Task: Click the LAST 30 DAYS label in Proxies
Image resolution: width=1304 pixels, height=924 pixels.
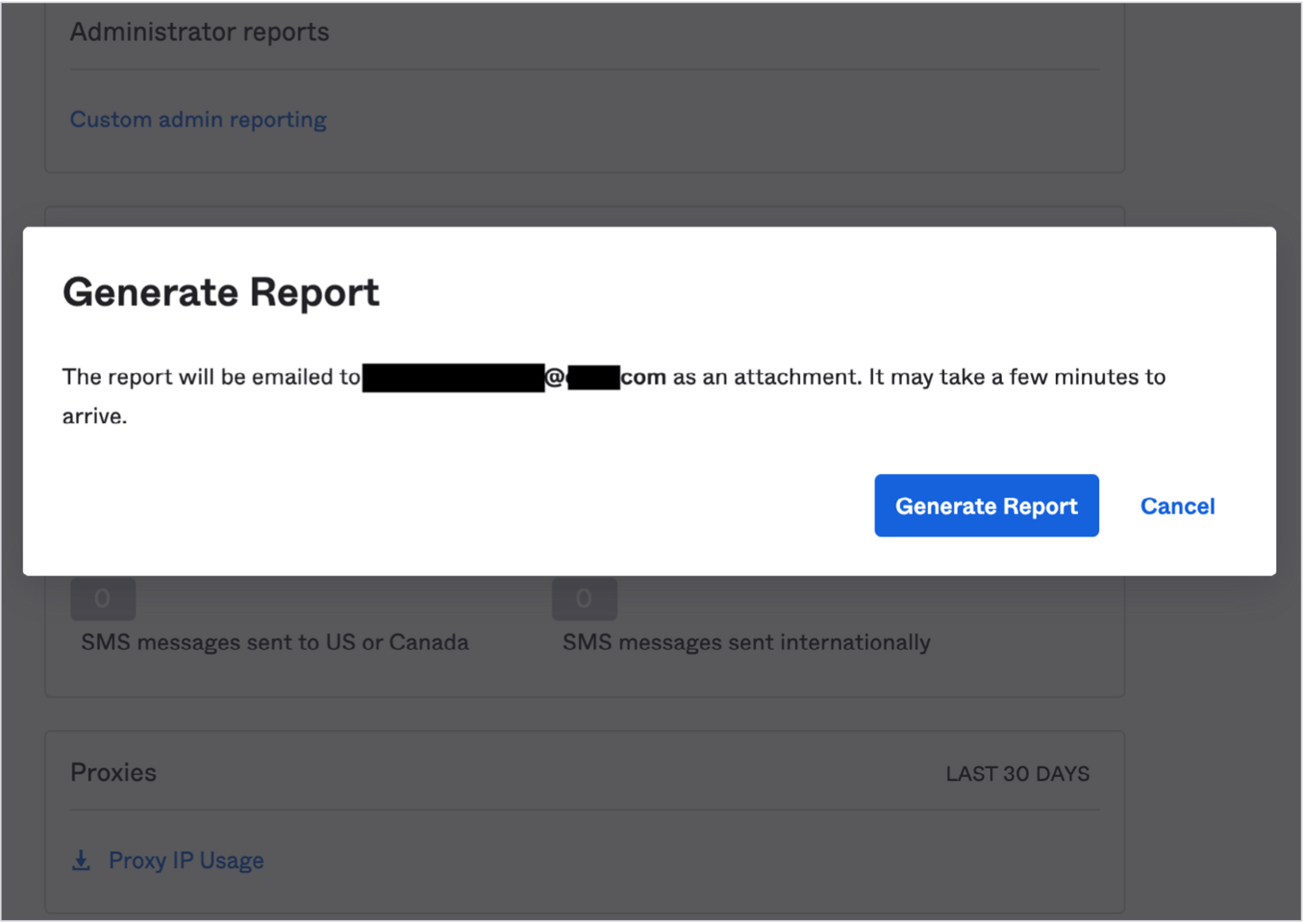Action: coord(1017,774)
